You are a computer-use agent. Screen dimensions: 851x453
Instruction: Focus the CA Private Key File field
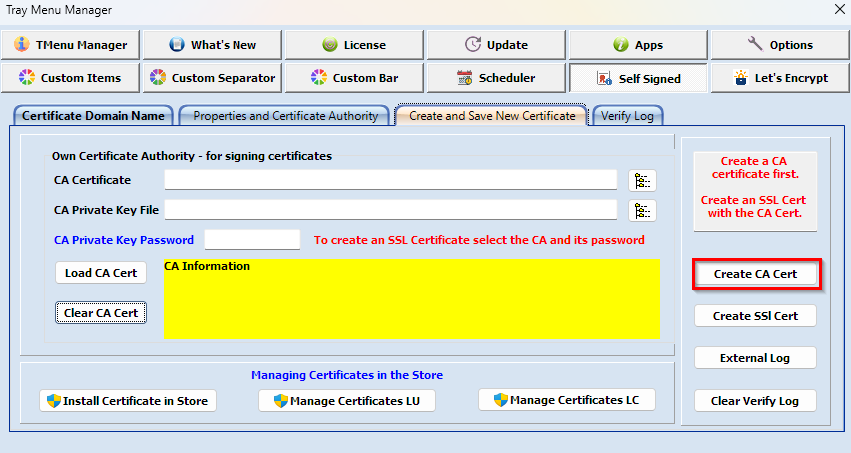pos(391,209)
